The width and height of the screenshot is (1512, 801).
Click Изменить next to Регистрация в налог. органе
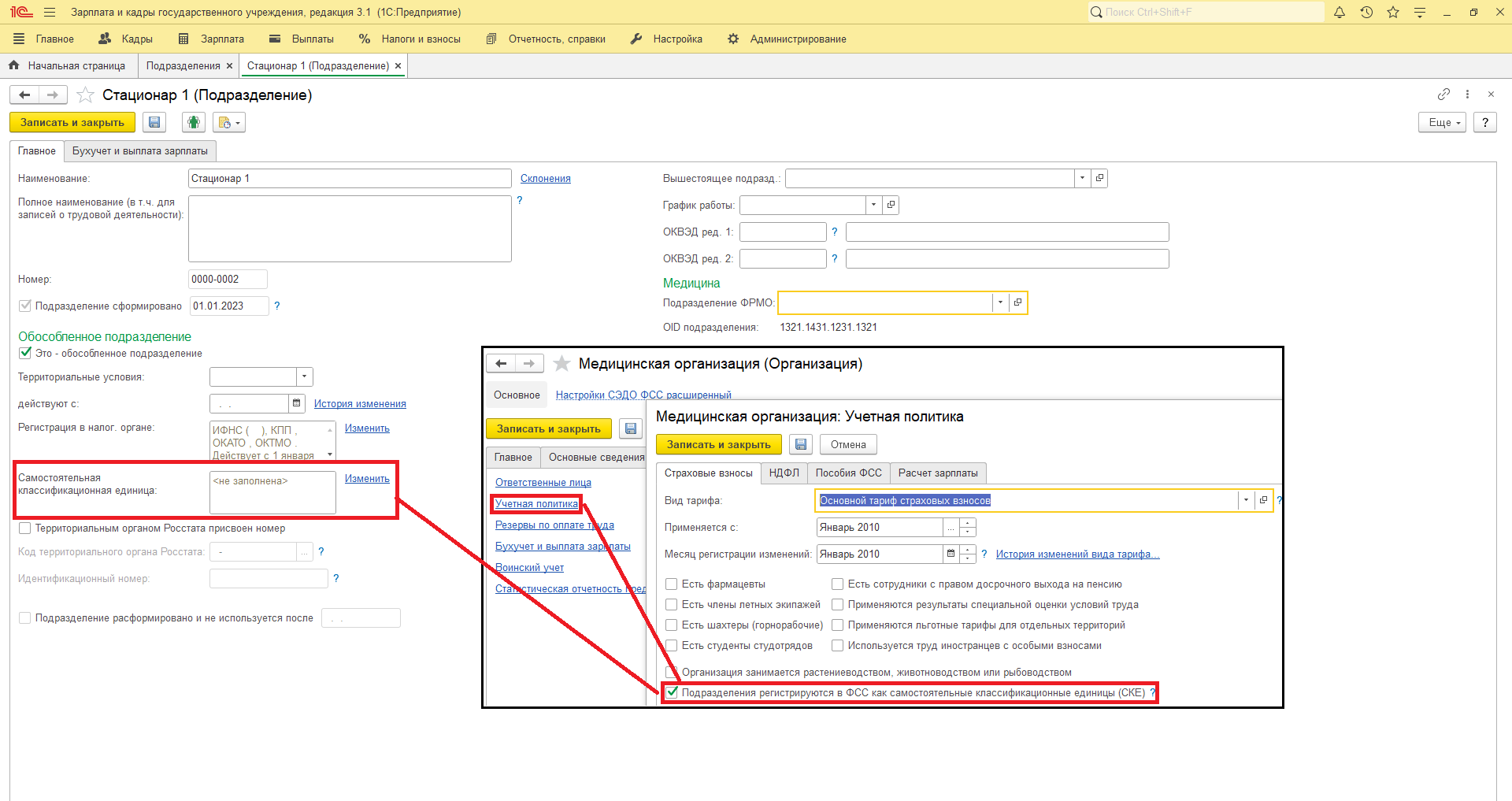click(x=367, y=428)
